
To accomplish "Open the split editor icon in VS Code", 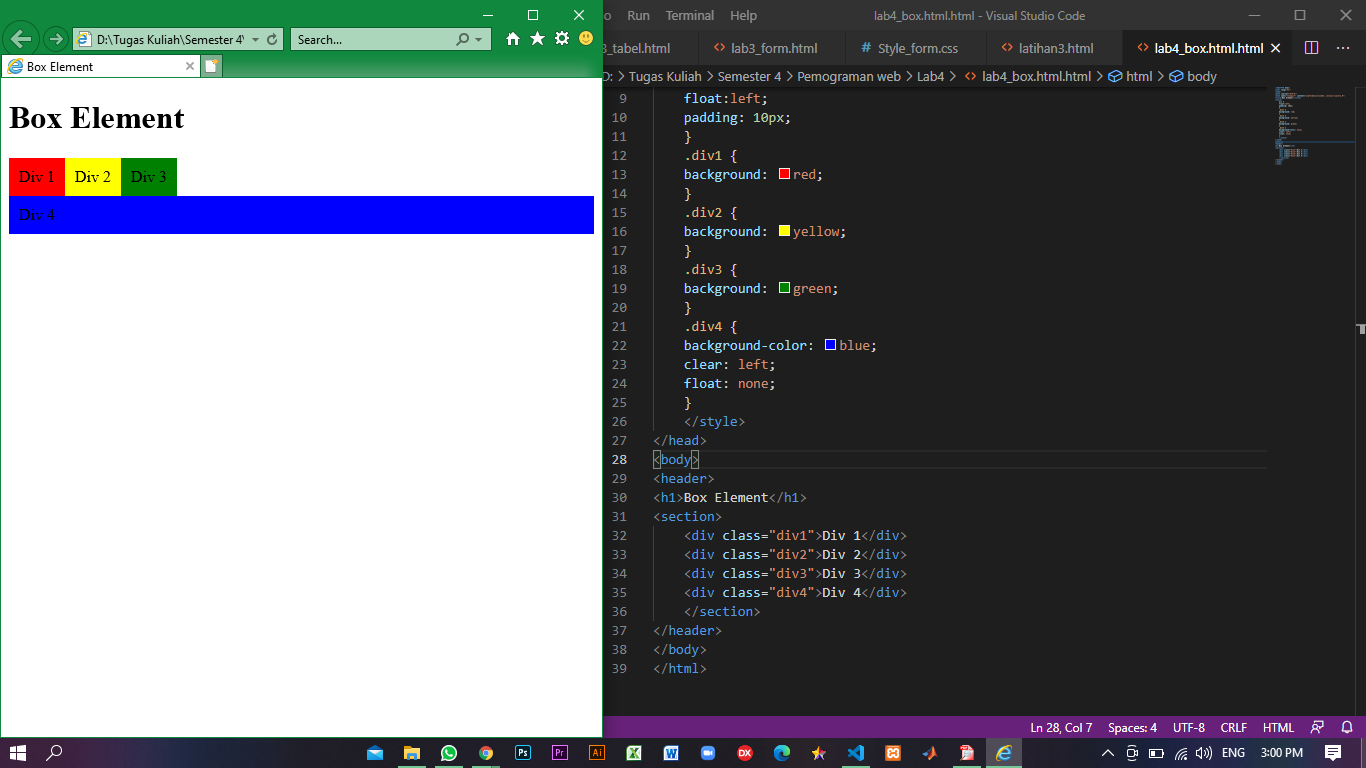I will [x=1313, y=47].
